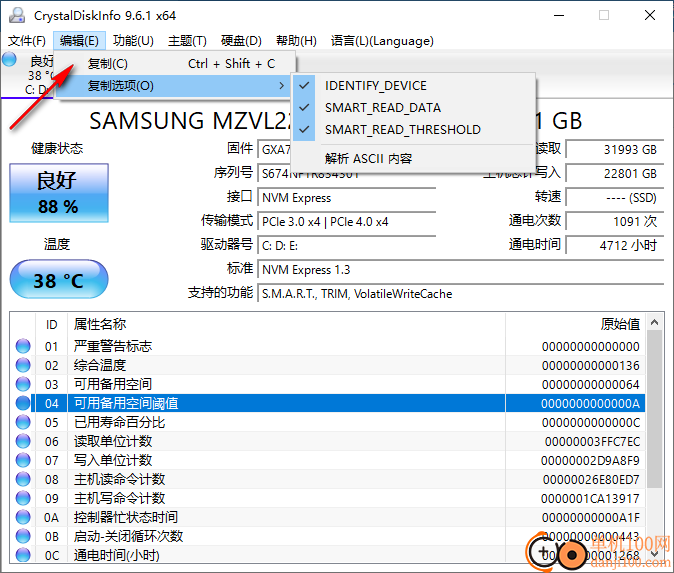The height and width of the screenshot is (573, 674).
Task: Click status orb for attribute 06 读取单位计数
Action: click(23, 441)
